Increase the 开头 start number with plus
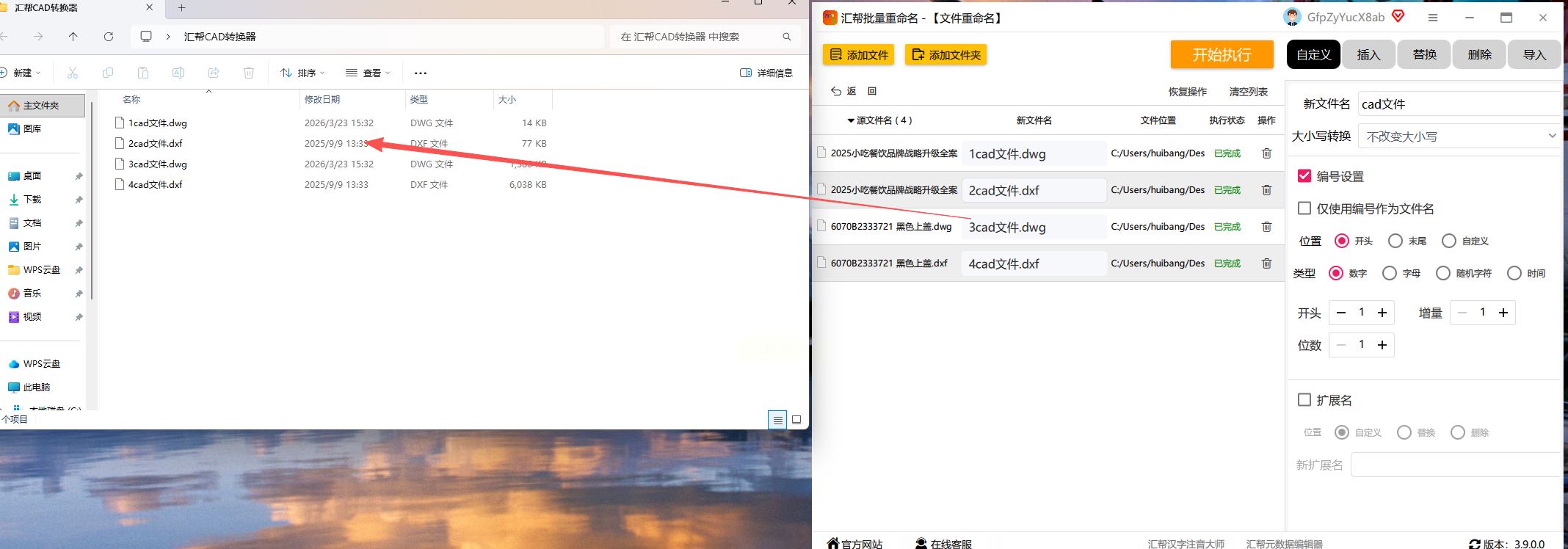The height and width of the screenshot is (549, 1568). pos(1382,313)
